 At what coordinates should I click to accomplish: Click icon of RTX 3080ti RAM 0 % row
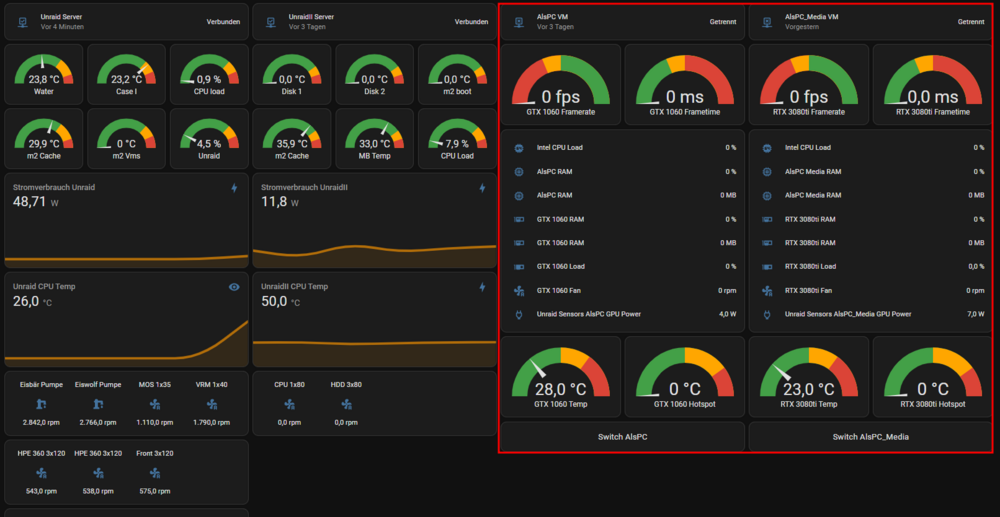click(x=767, y=219)
